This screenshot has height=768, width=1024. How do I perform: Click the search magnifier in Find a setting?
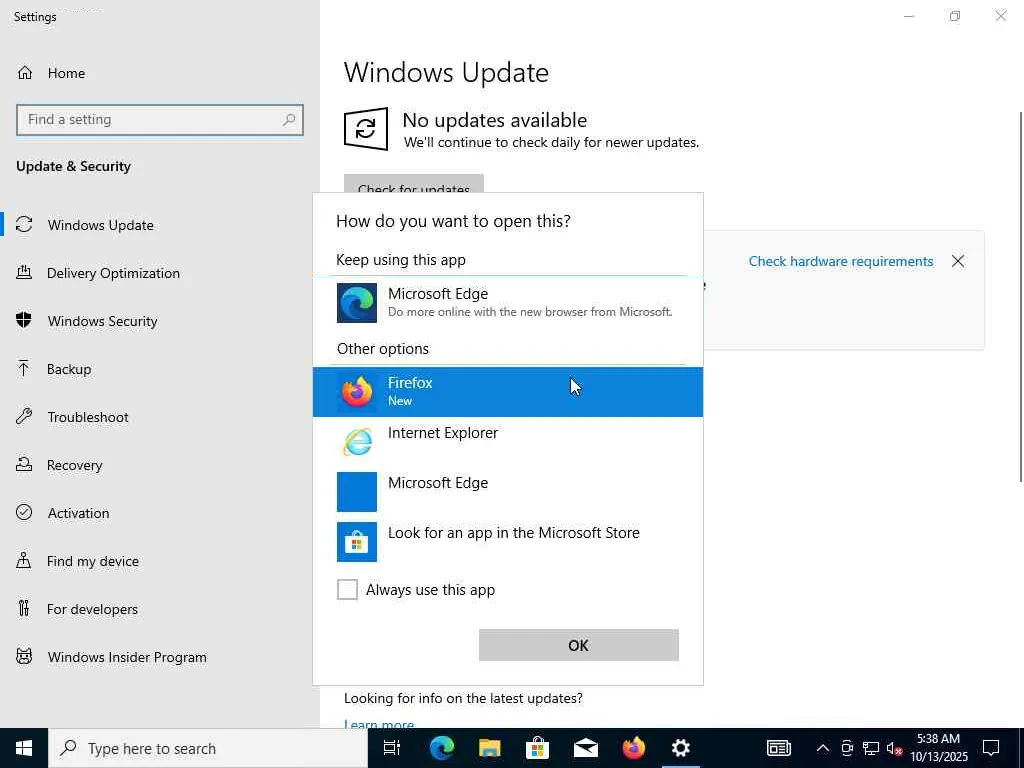pyautogui.click(x=289, y=120)
